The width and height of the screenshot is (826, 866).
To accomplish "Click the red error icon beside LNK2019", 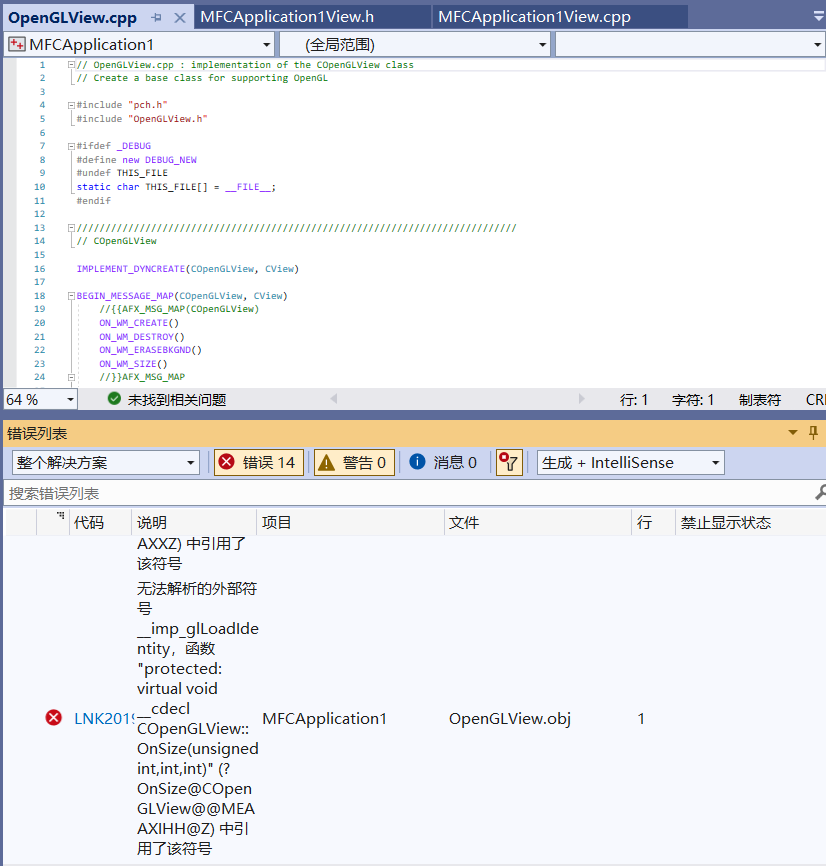I will (54, 718).
